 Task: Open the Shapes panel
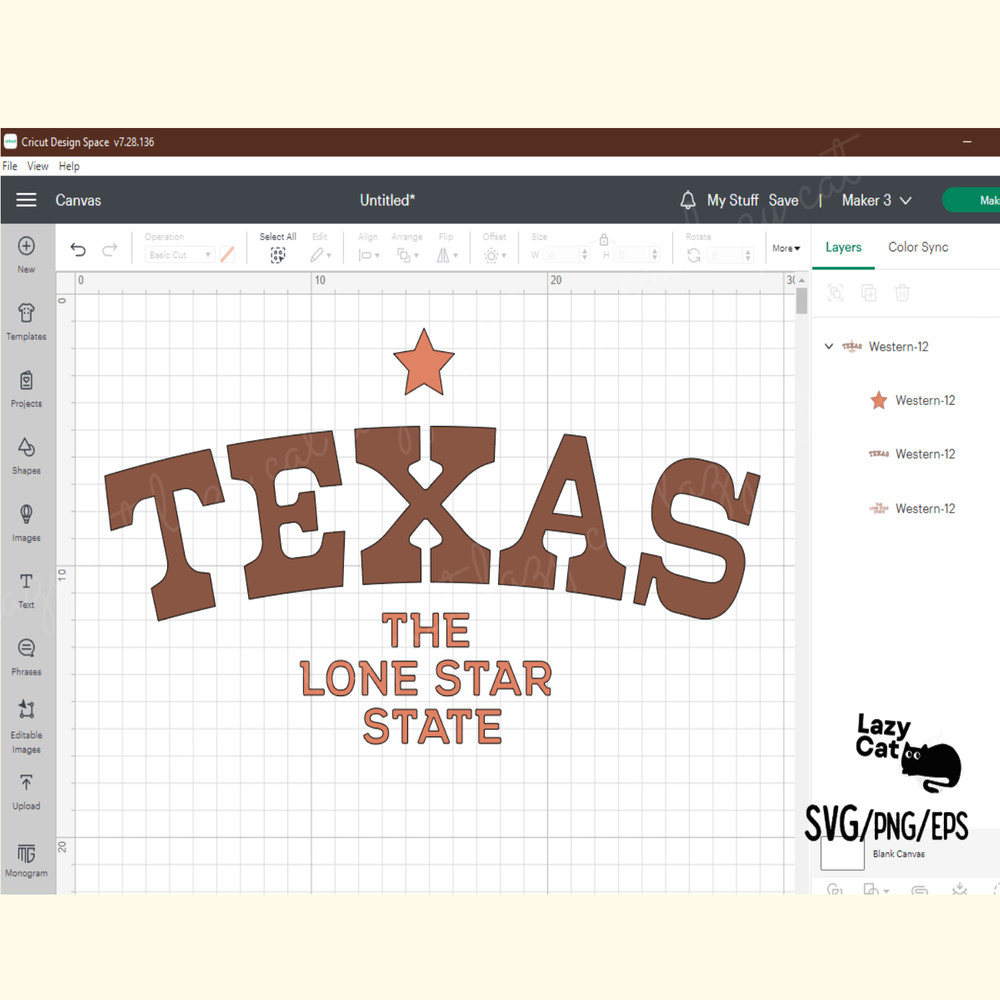tap(26, 453)
